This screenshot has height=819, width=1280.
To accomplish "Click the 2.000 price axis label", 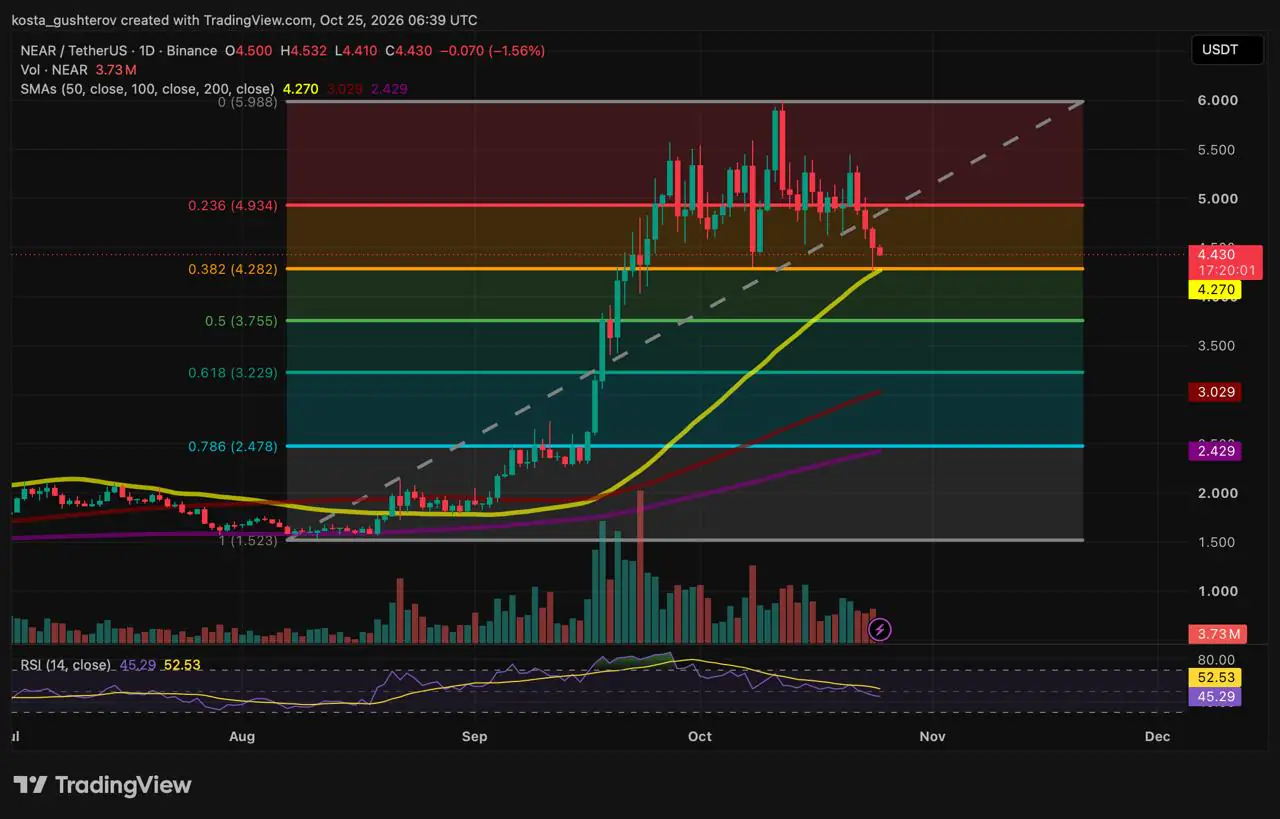I will 1217,493.
